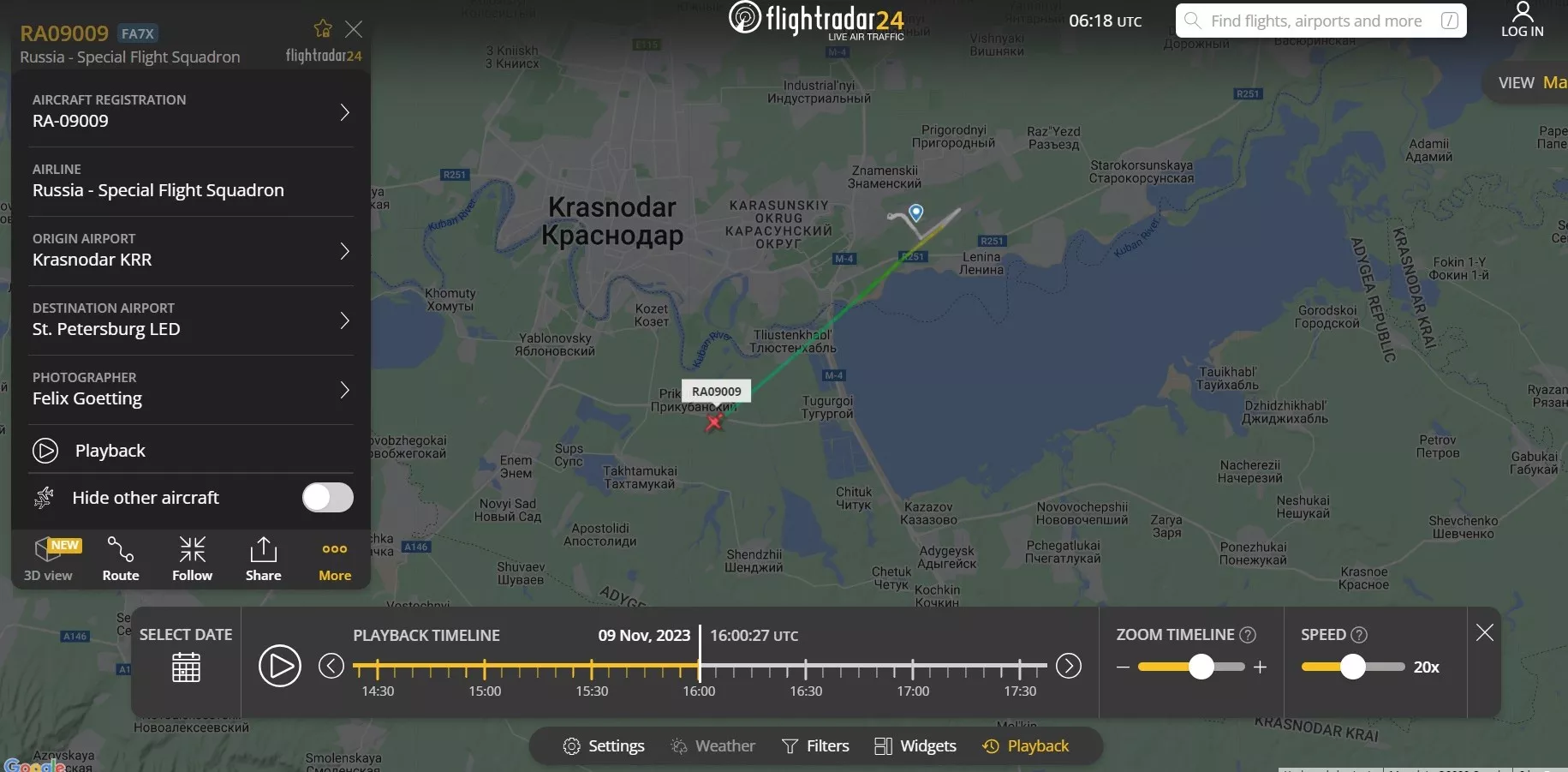Toggle Hide other aircraft switch
The width and height of the screenshot is (1568, 772).
pos(327,497)
